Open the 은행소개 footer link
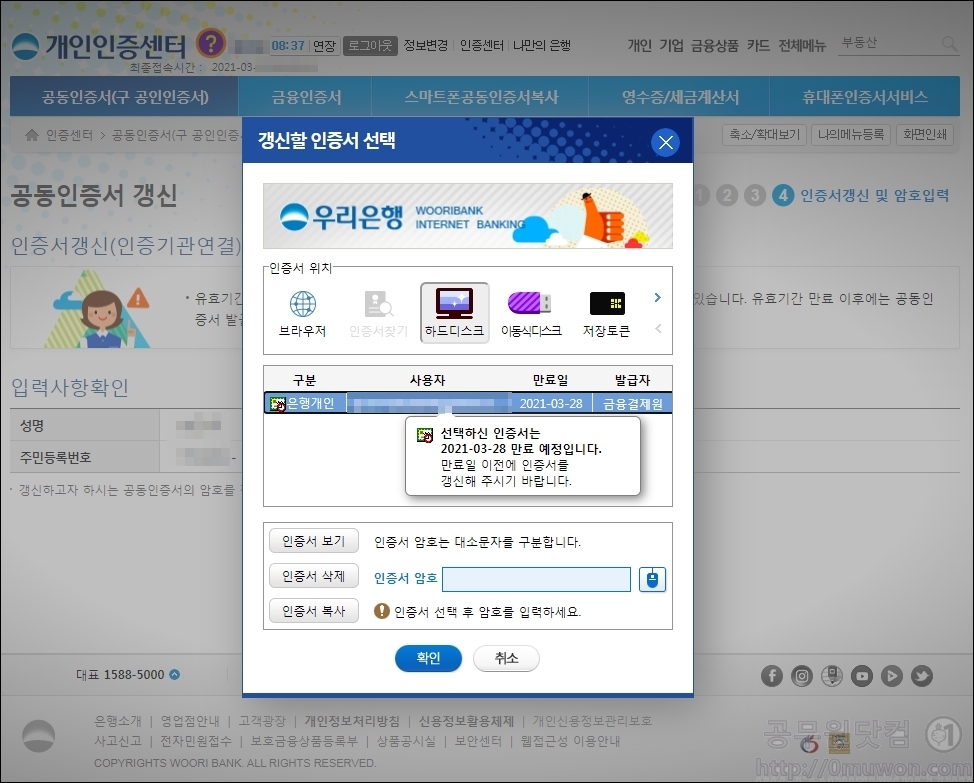This screenshot has width=974, height=783. tap(118, 721)
